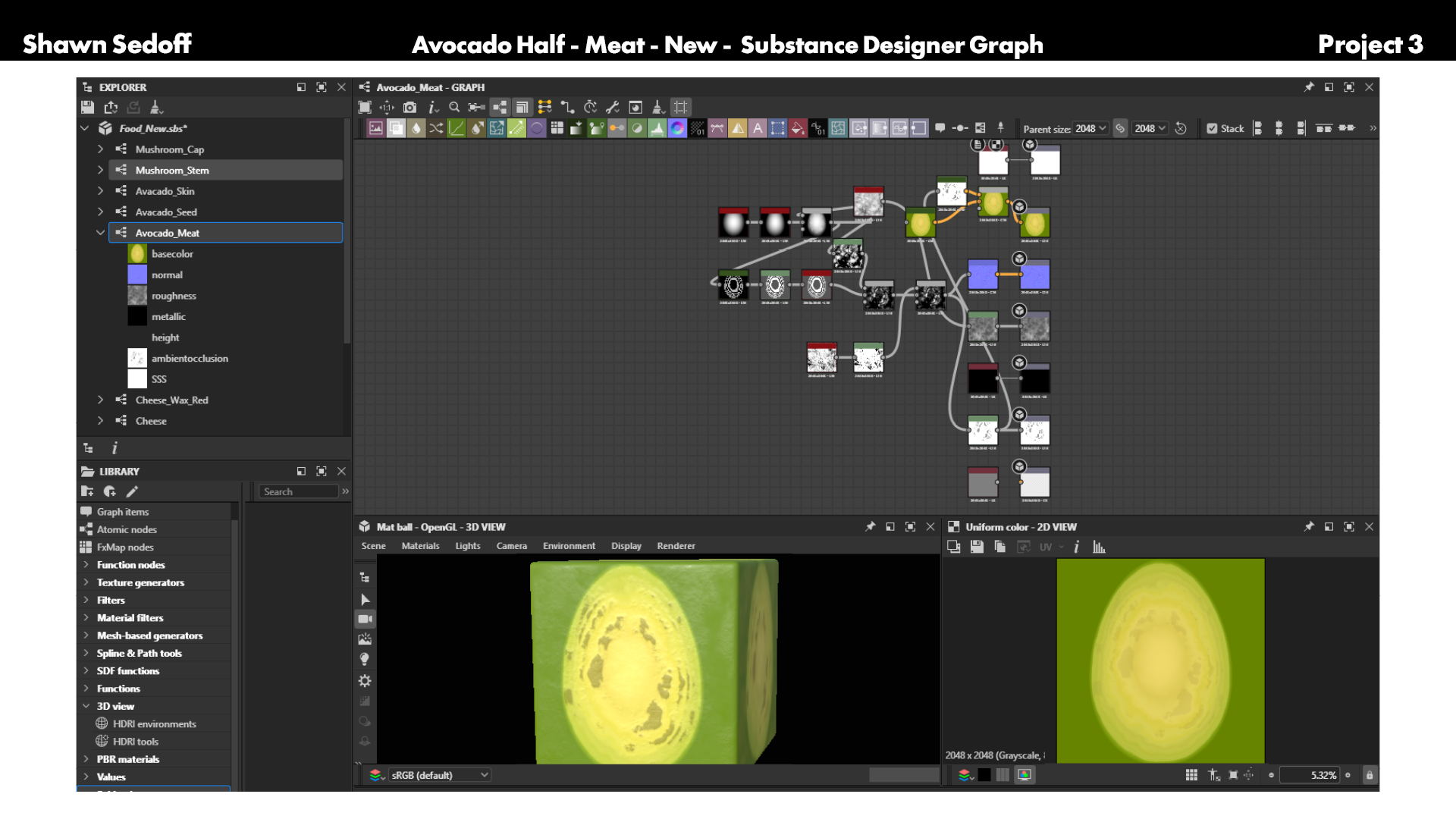Click the 5.32% zoom field in the 2D view
Viewport: 1456px width, 819px height.
[1310, 775]
